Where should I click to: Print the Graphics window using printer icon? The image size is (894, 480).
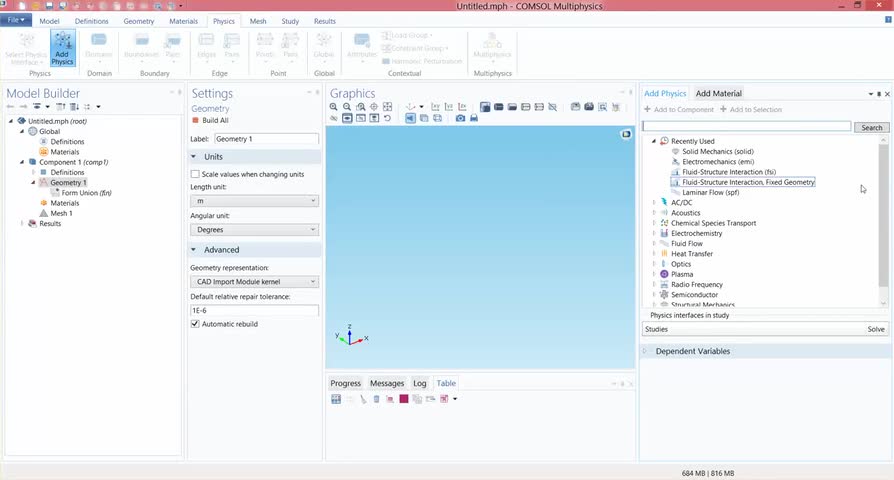tap(474, 118)
